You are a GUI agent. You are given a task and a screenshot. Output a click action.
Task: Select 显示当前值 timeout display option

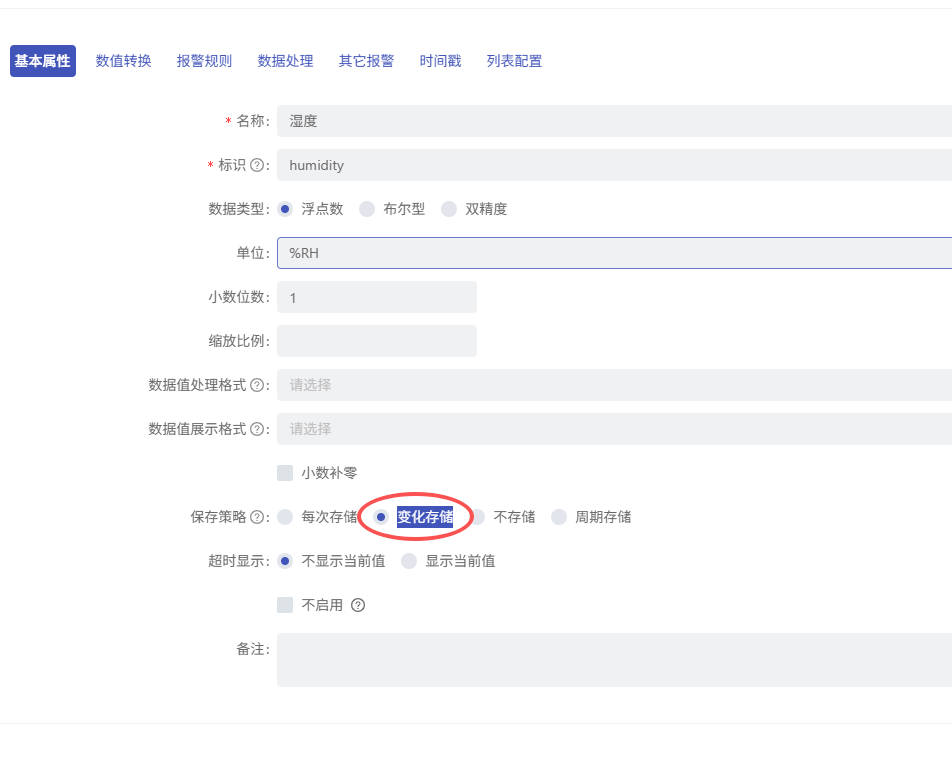pyautogui.click(x=409, y=561)
